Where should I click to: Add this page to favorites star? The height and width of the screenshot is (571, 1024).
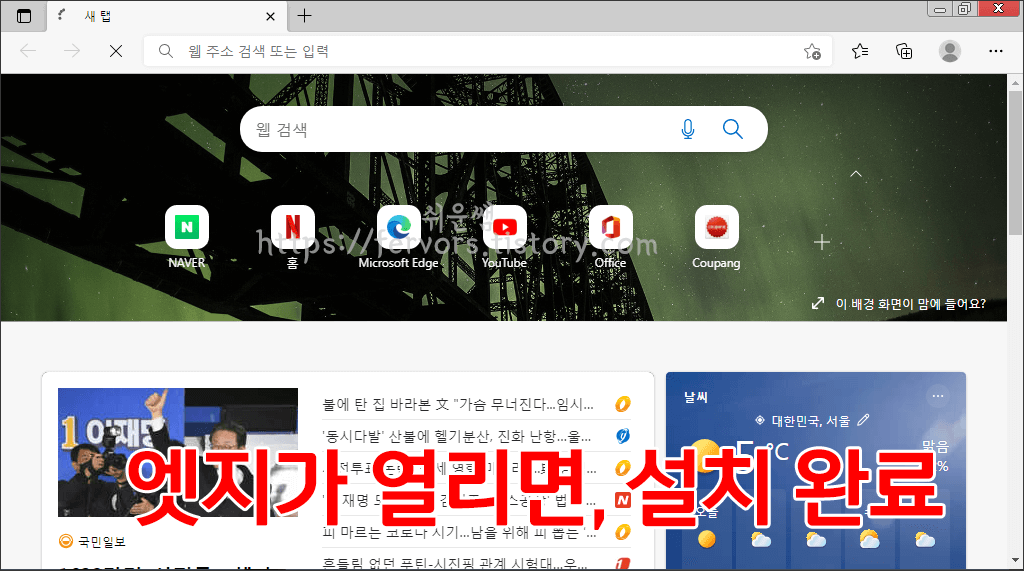pyautogui.click(x=812, y=51)
